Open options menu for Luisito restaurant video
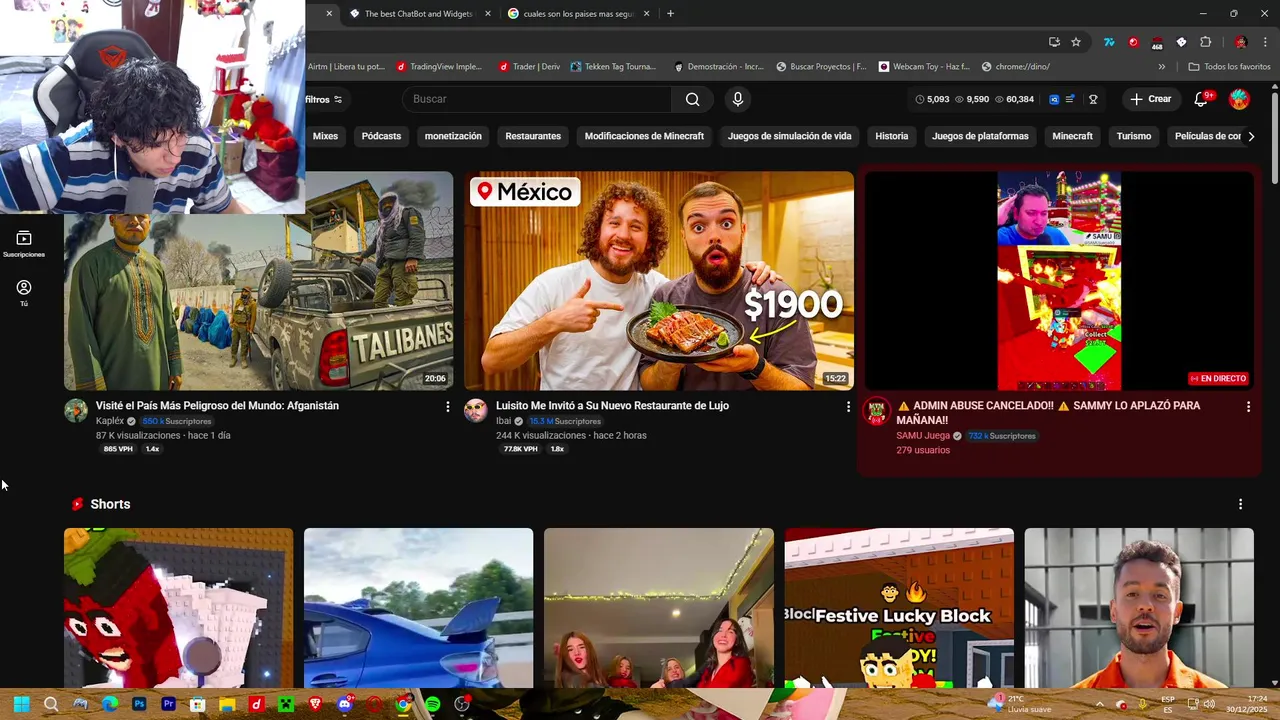1280x720 pixels. coord(848,407)
